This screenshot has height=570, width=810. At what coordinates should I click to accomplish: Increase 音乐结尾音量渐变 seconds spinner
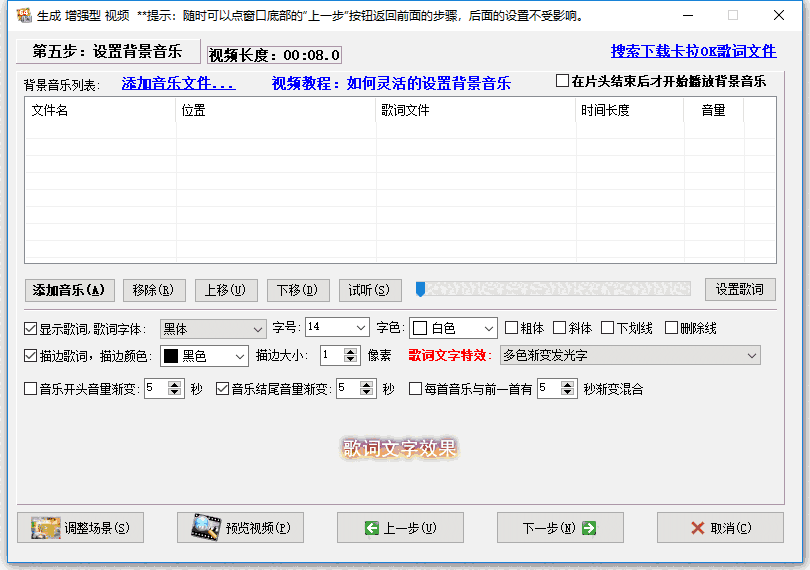tap(367, 384)
